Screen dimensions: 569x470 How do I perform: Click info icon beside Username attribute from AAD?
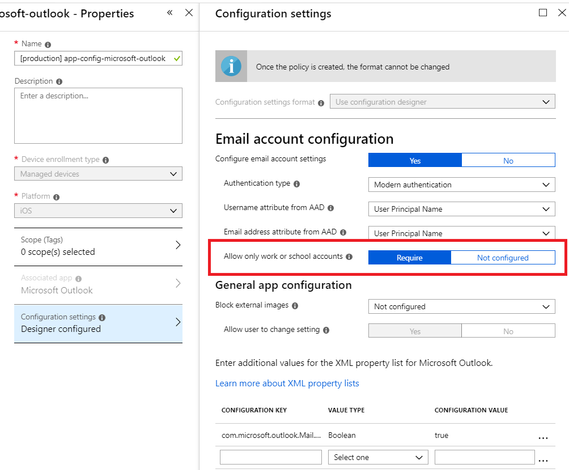pyautogui.click(x=331, y=208)
